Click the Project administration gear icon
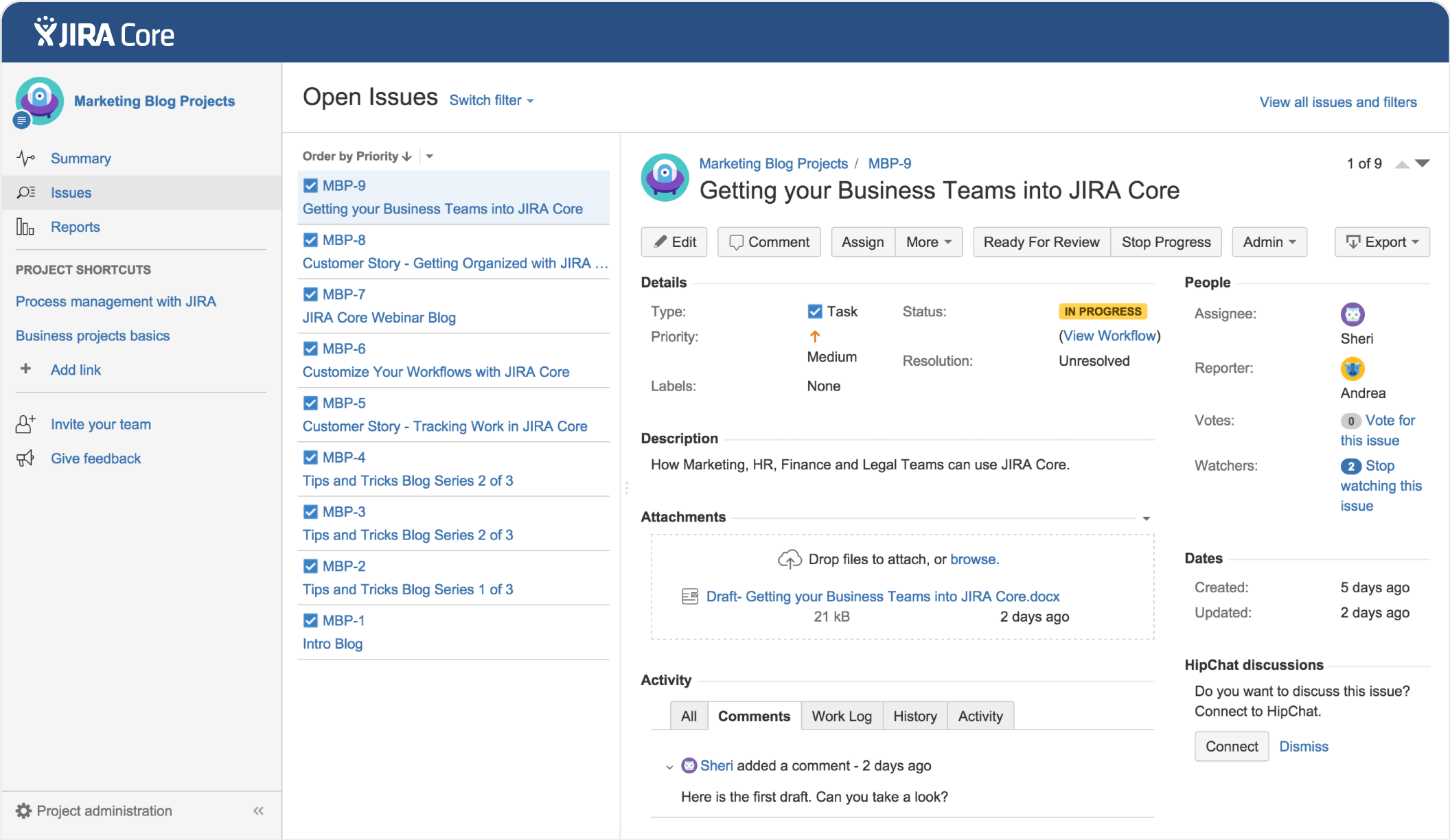Screen dimensions: 1450x840 point(23,811)
